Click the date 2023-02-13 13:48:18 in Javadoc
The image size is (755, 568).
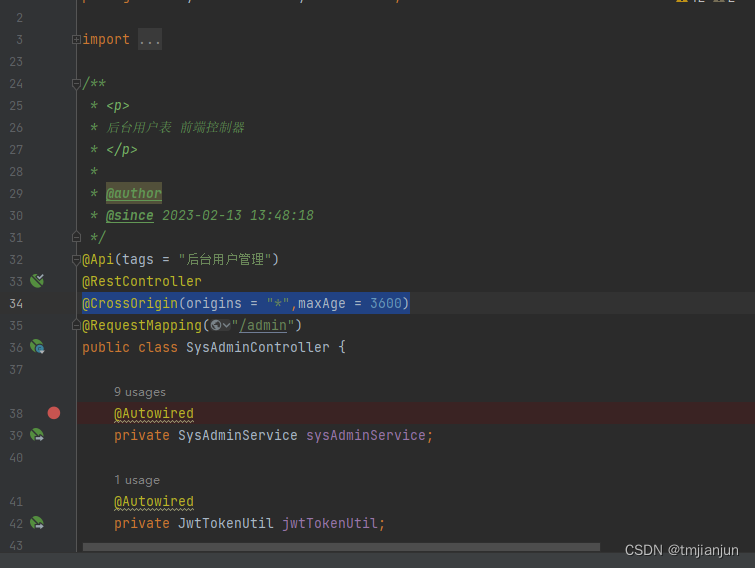238,216
